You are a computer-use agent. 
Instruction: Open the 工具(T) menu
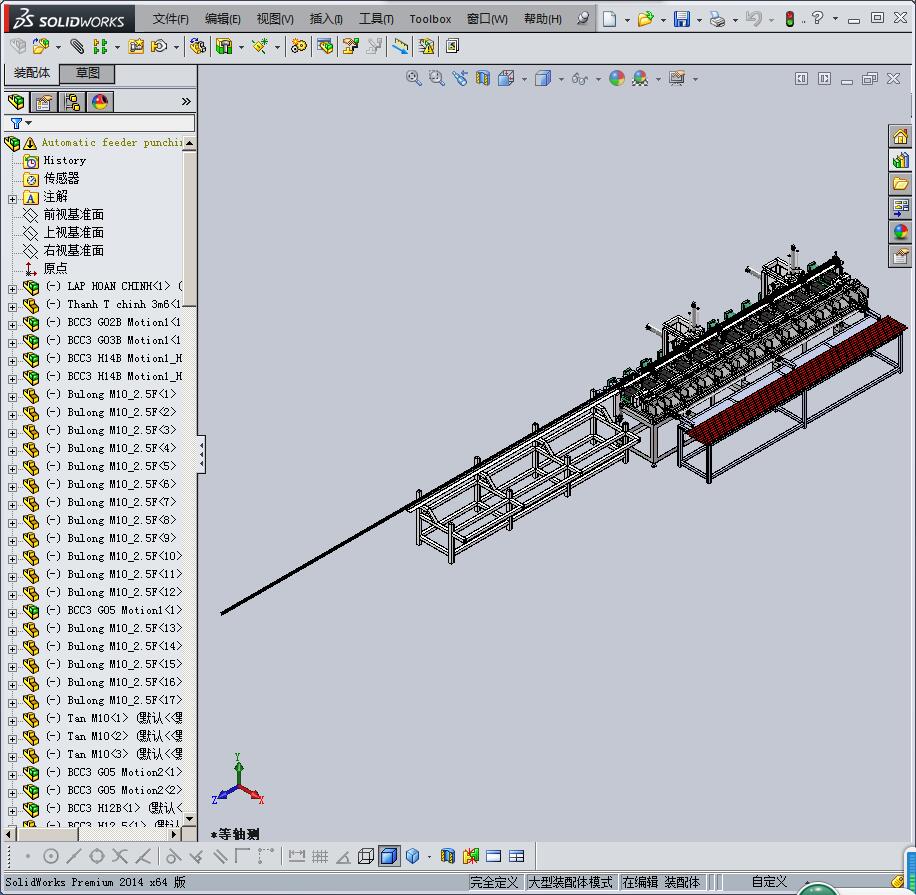coord(375,19)
